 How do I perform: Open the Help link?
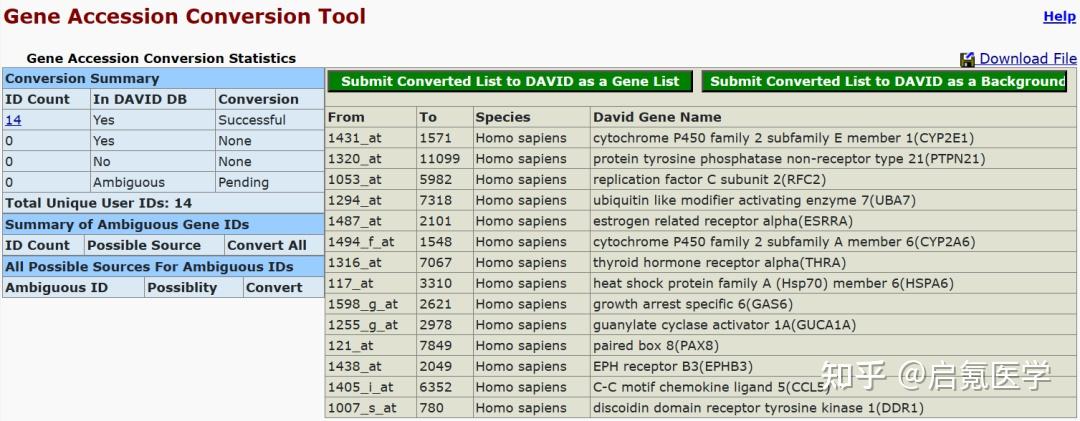1059,16
